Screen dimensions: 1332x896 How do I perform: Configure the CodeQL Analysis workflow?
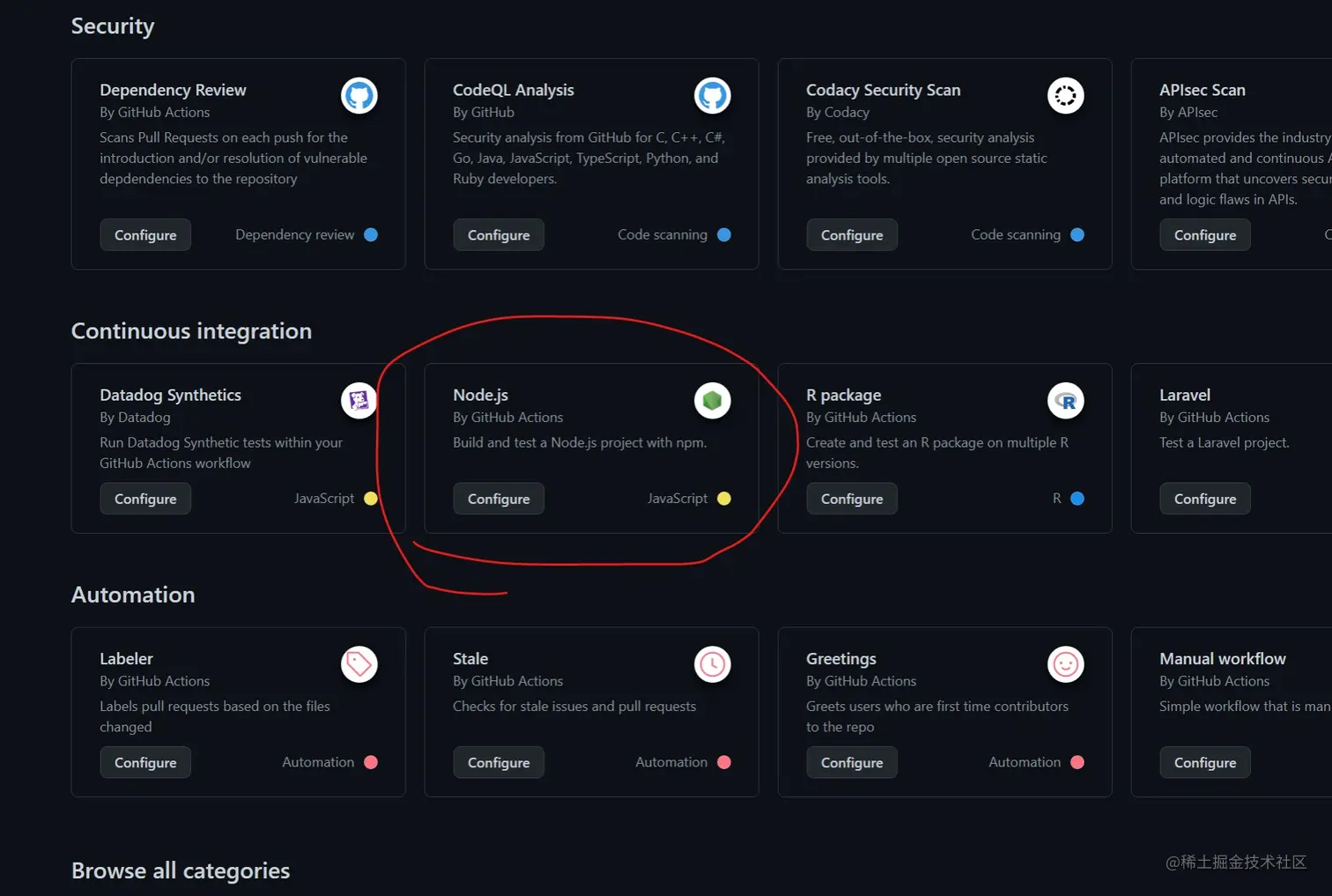[x=499, y=235]
